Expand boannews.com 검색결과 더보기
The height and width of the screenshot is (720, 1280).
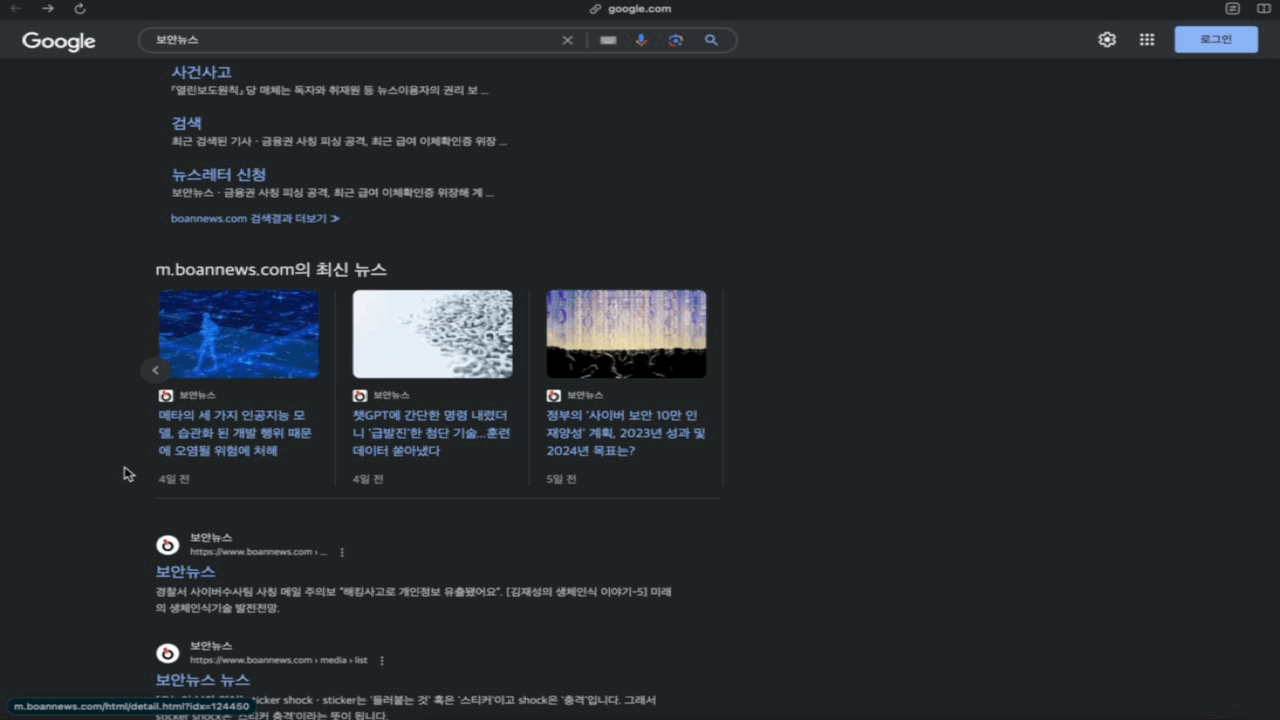click(x=255, y=218)
